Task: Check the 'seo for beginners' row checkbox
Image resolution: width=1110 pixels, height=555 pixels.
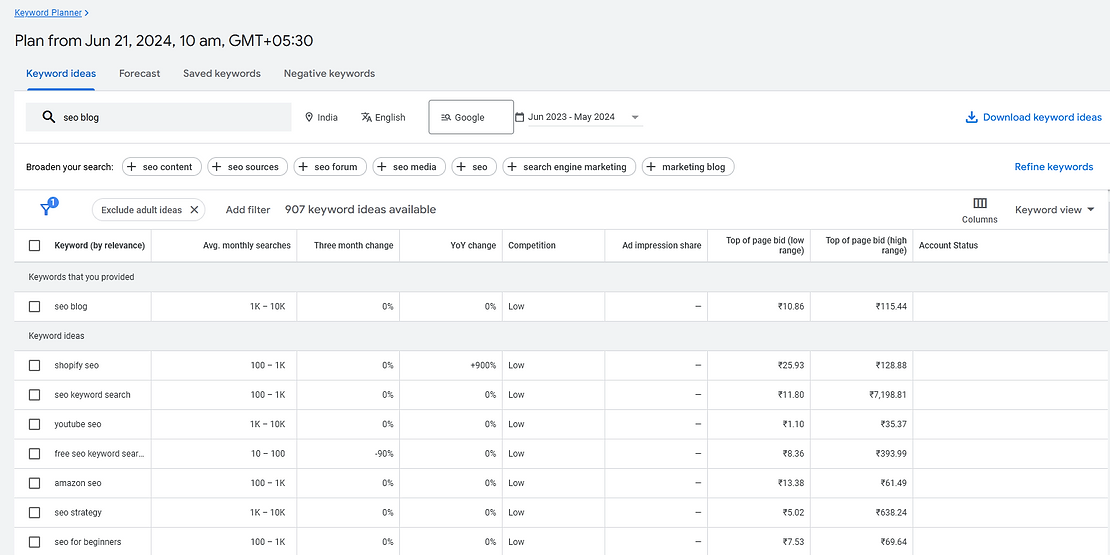Action: point(35,542)
